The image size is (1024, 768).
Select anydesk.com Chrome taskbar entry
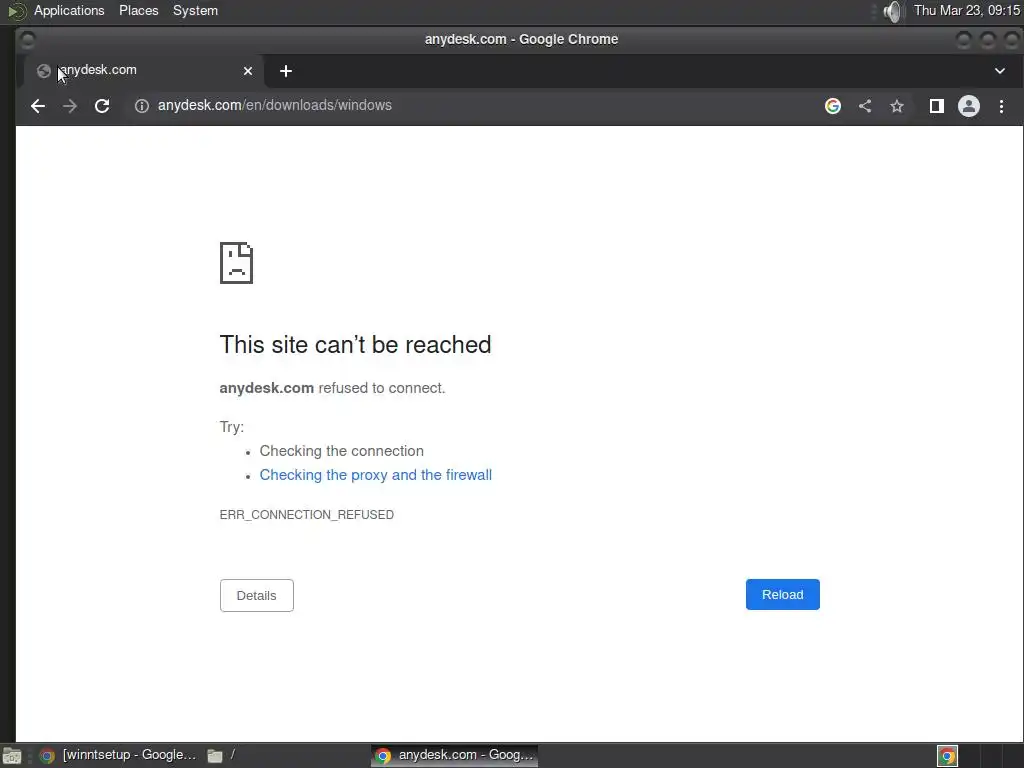click(x=455, y=755)
